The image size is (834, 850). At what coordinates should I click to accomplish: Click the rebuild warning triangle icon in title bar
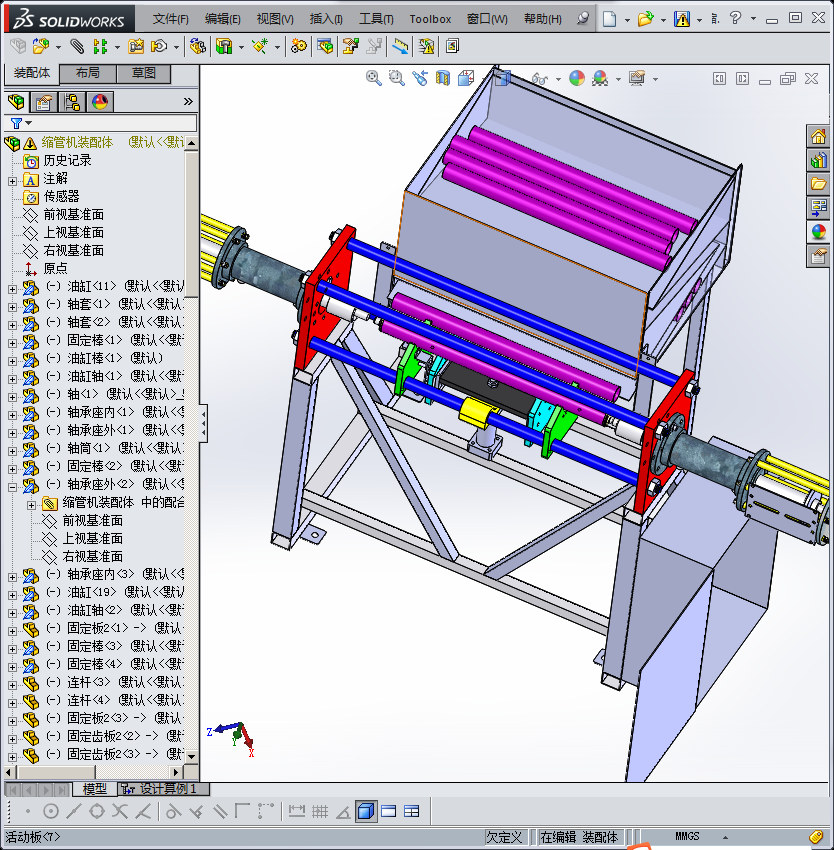pyautogui.click(x=682, y=19)
